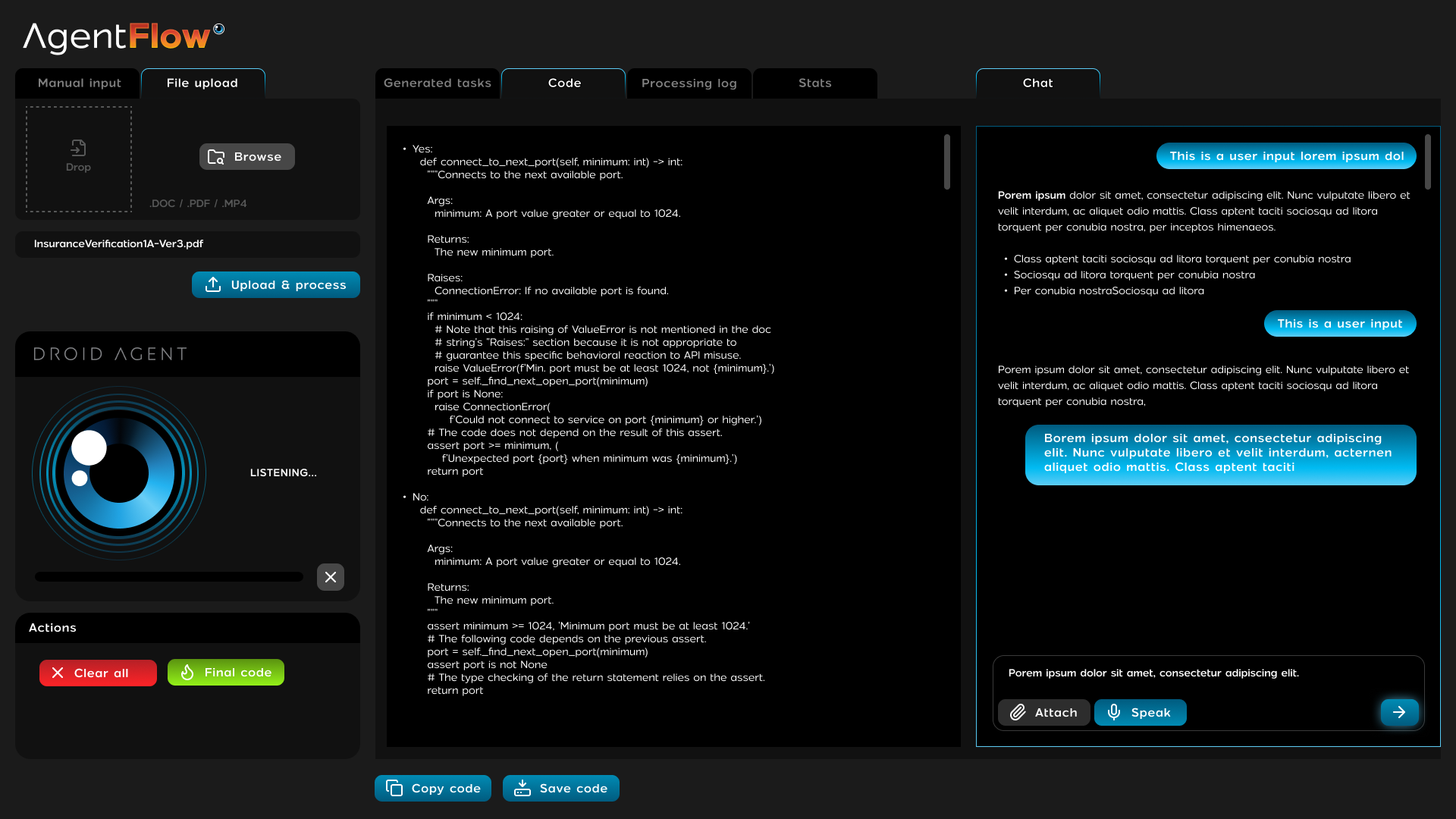Image resolution: width=1456 pixels, height=819 pixels.
Task: Click the upload arrow icon
Action: pos(213,284)
